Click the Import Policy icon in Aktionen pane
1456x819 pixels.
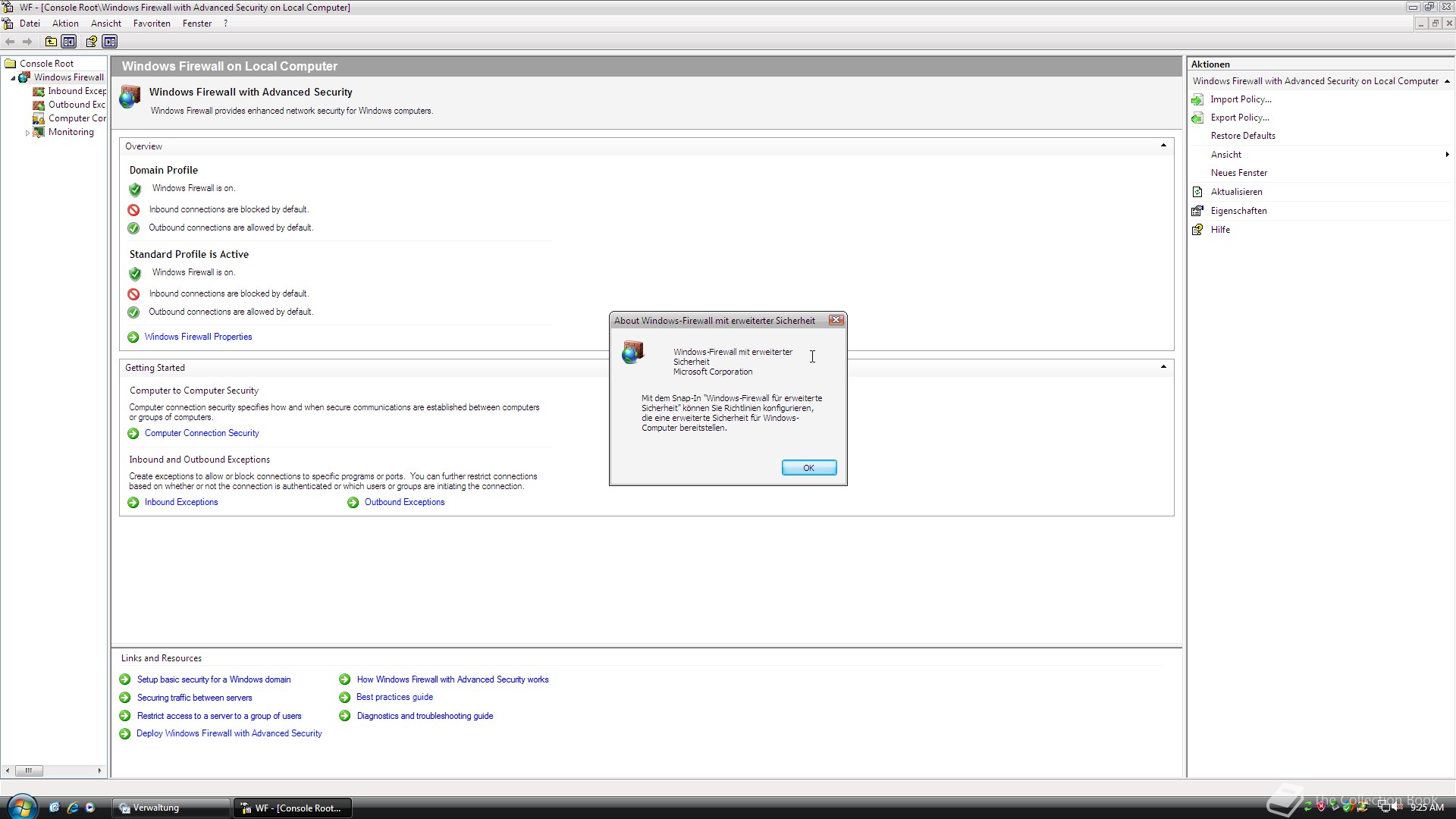[1197, 99]
